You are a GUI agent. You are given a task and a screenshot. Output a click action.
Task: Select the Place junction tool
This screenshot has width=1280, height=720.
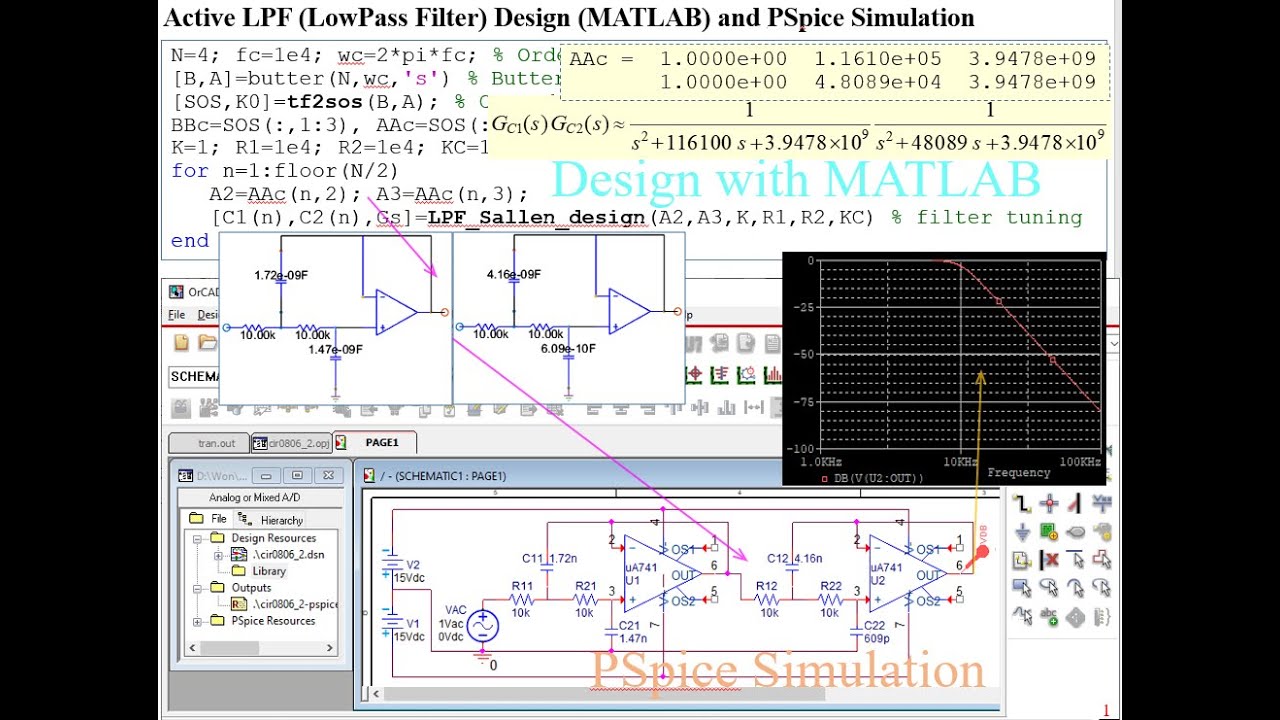(1049, 503)
